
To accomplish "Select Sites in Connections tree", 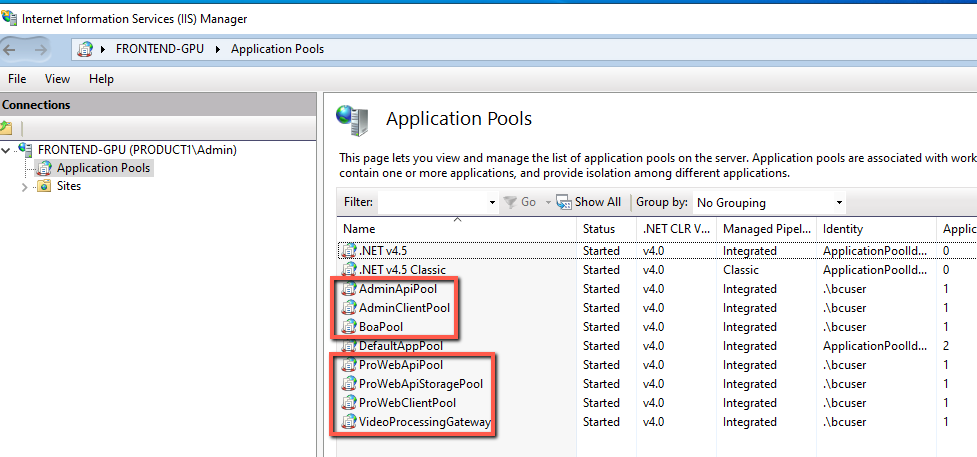I will 69,186.
